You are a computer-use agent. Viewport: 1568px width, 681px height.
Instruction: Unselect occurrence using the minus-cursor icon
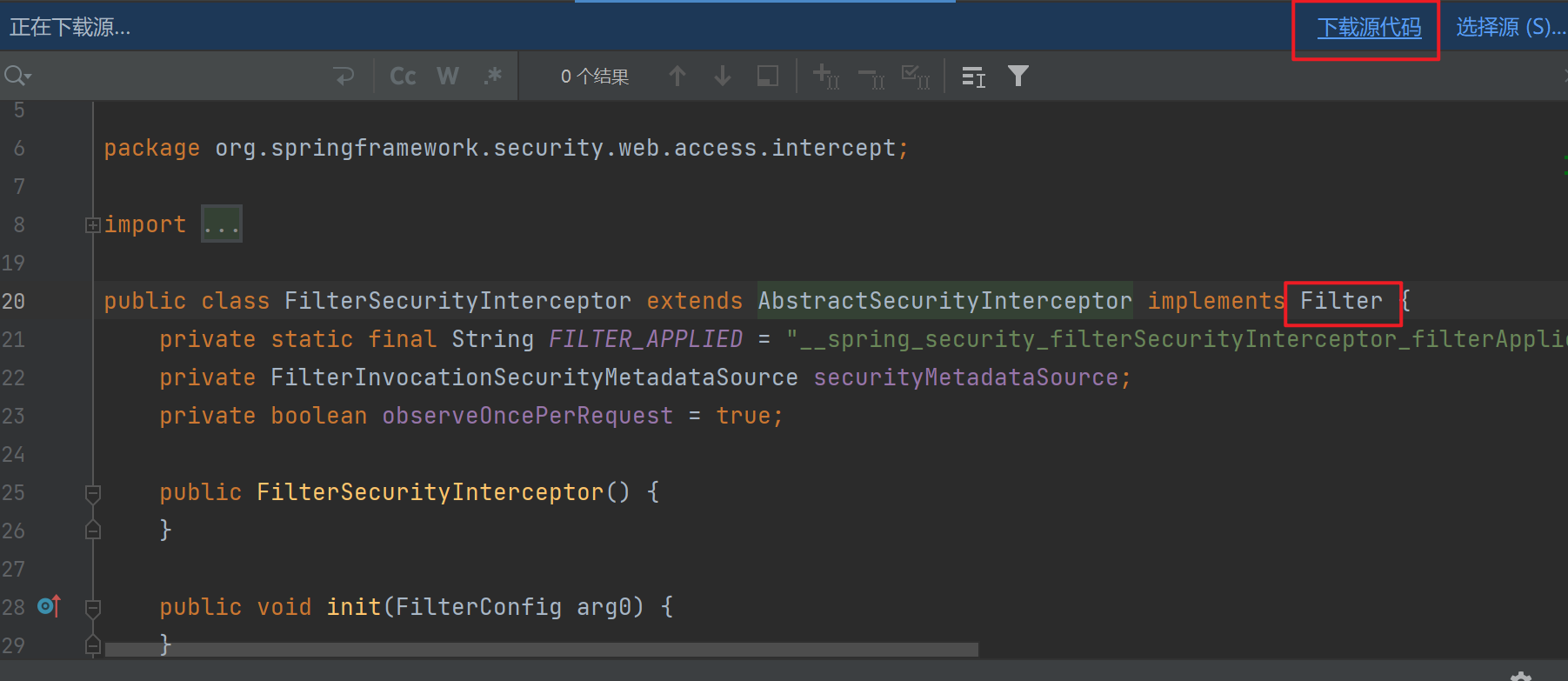pos(871,78)
